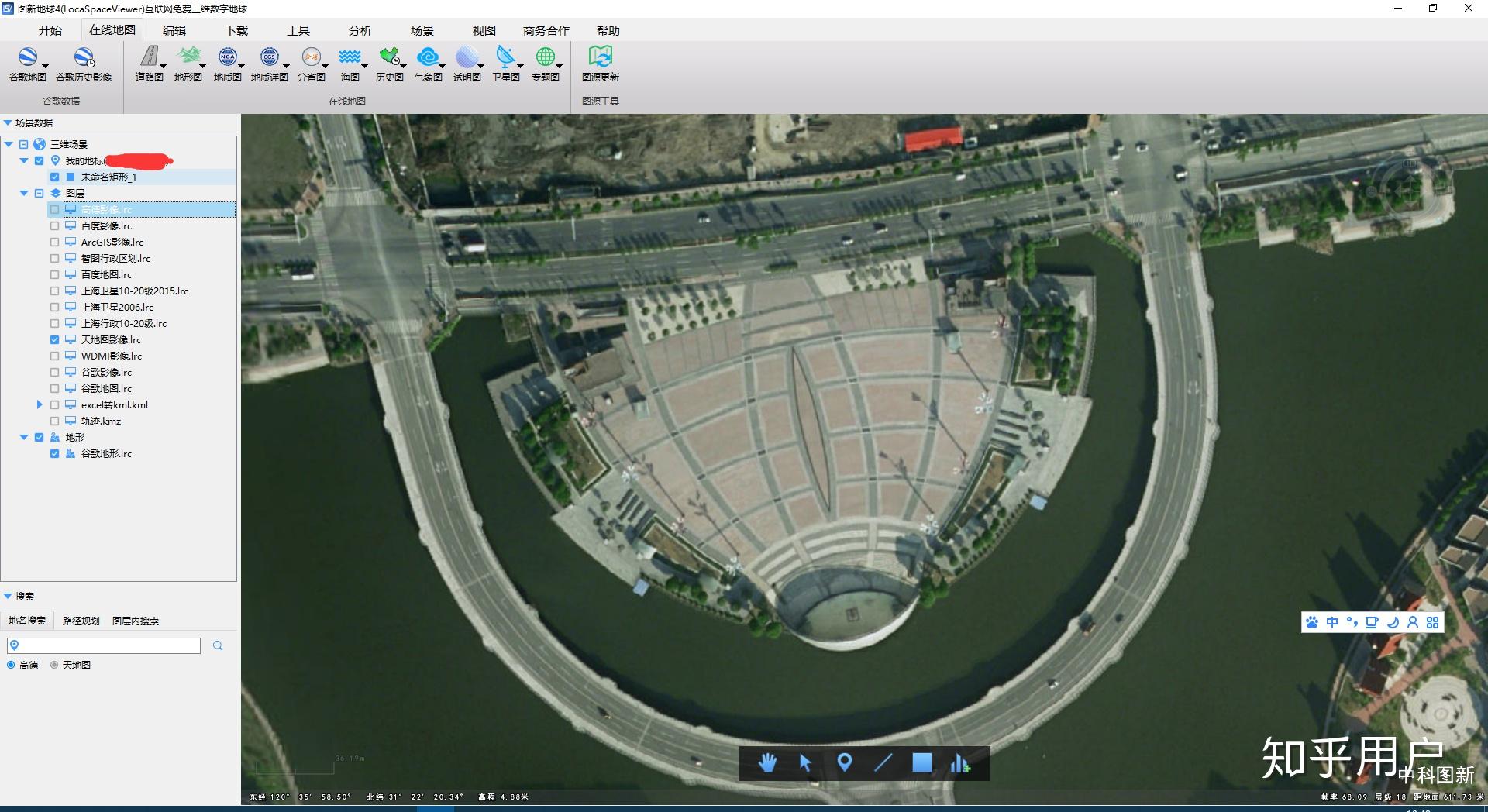Select the 地形图 terrain map icon
Viewport: 1488px width, 812px height.
(188, 57)
